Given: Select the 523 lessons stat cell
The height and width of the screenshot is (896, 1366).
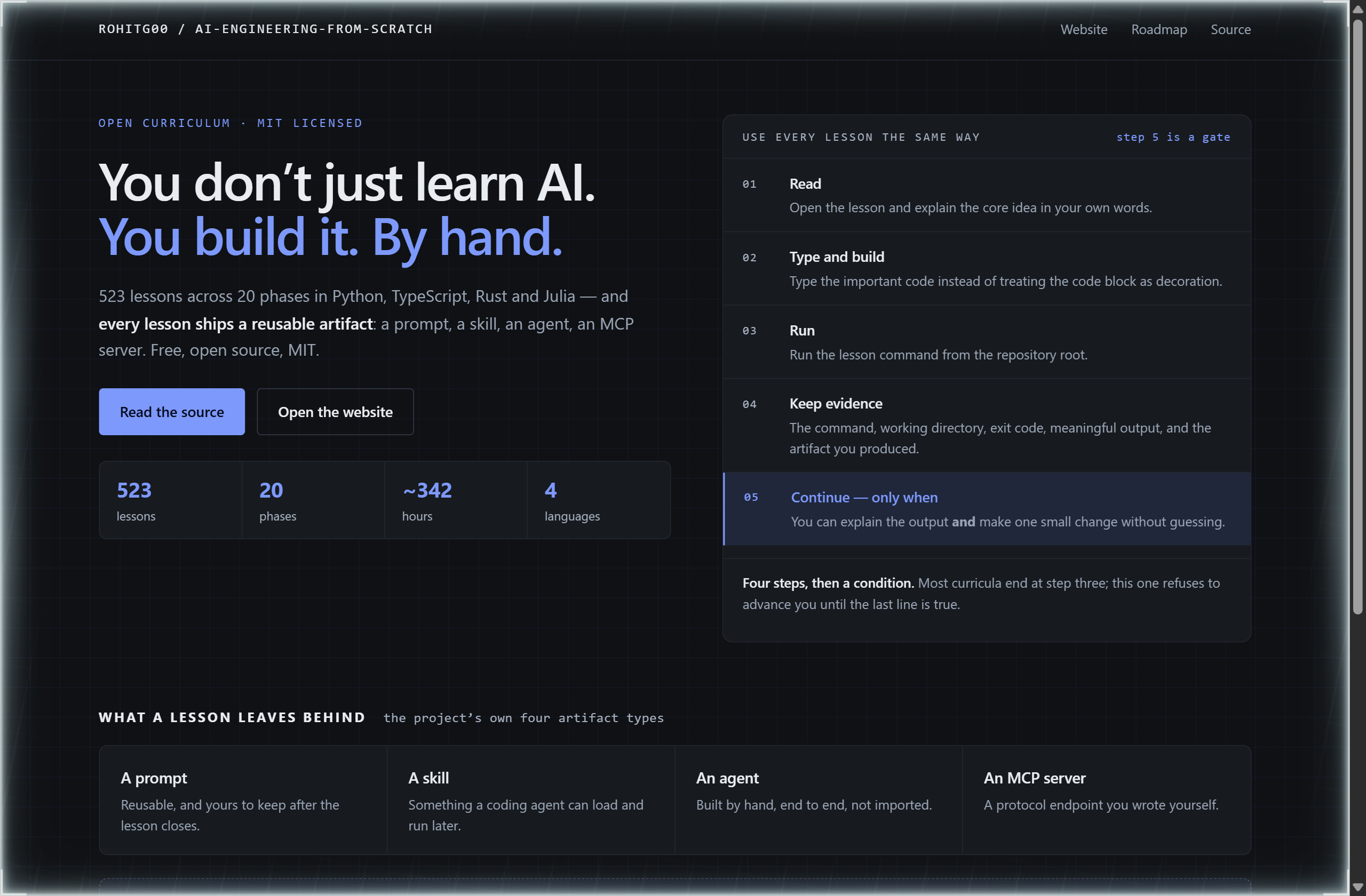Looking at the screenshot, I should (170, 500).
